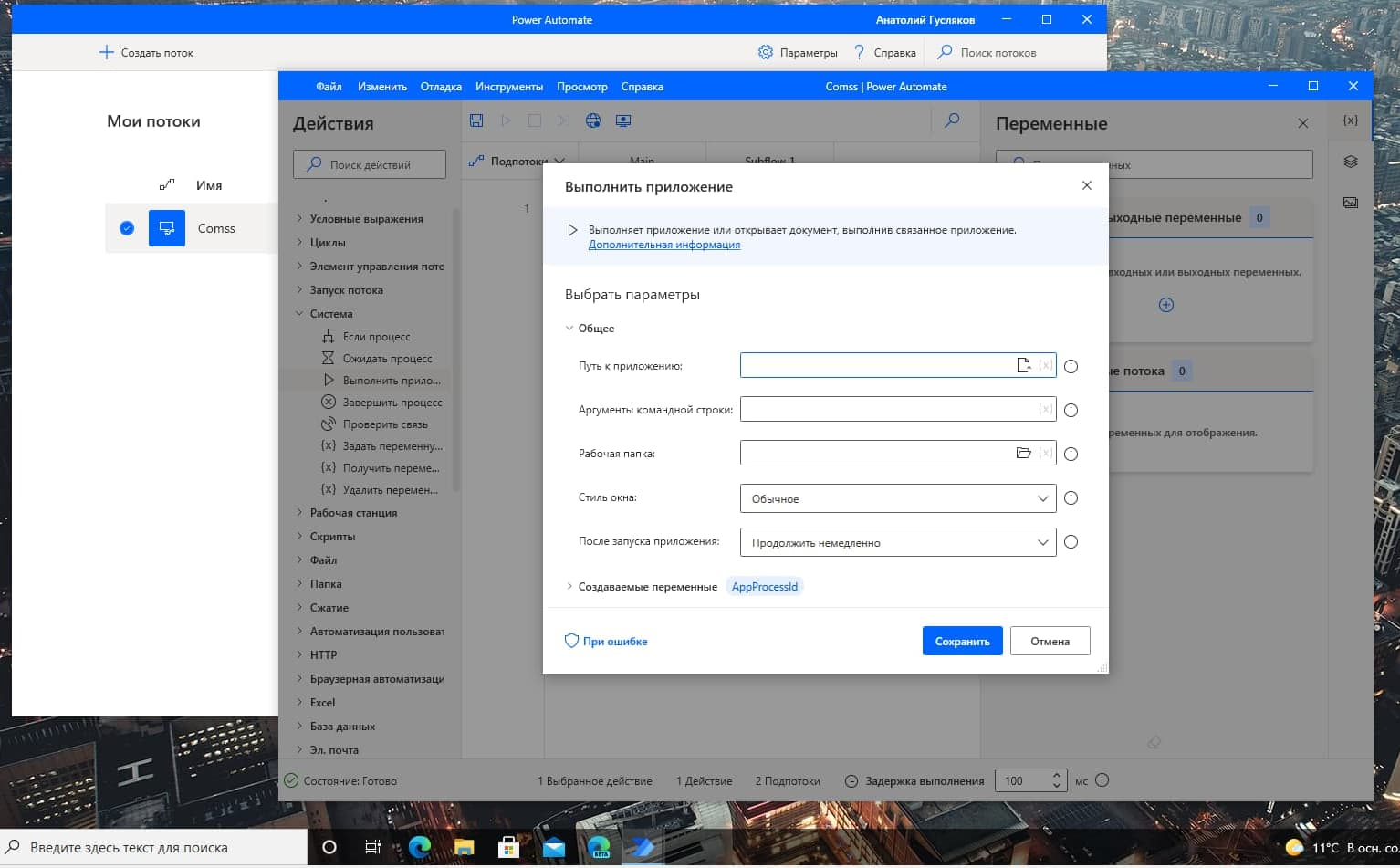Open the desktop recorder icon in toolbar
1400x868 pixels.
pos(623,120)
